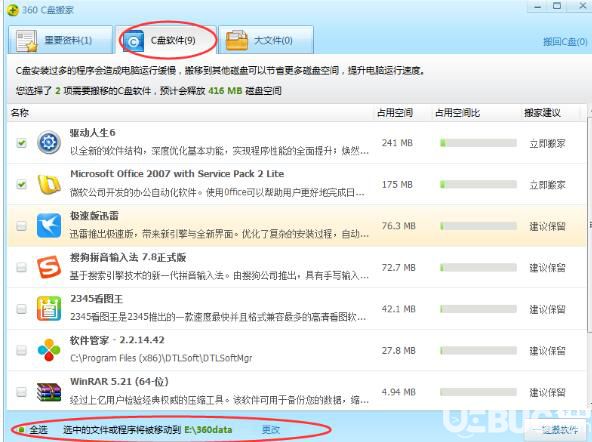Select the WinRAR 5.21 (64-位) title

(x=119, y=382)
